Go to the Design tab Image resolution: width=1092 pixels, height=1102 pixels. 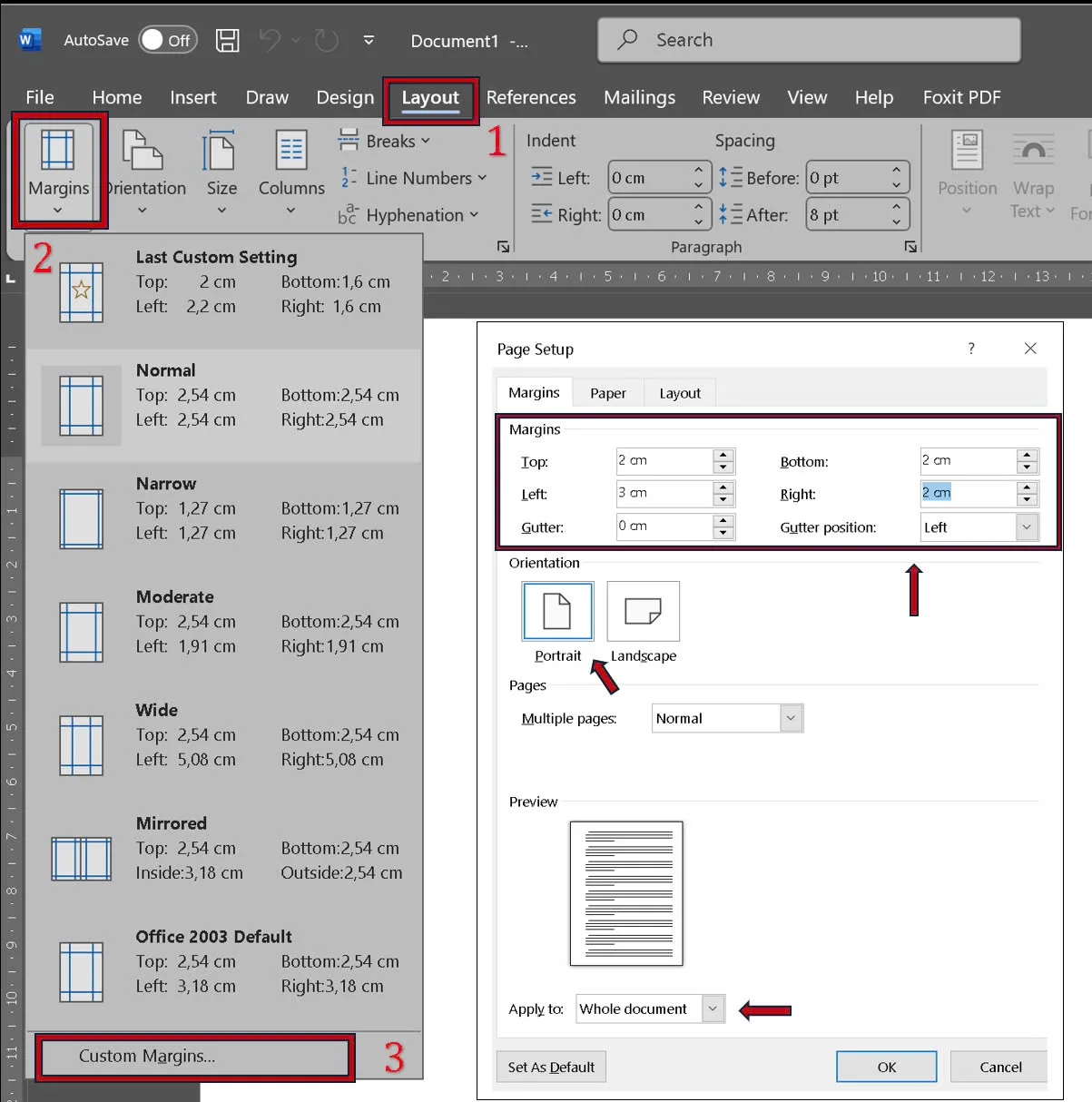345,97
